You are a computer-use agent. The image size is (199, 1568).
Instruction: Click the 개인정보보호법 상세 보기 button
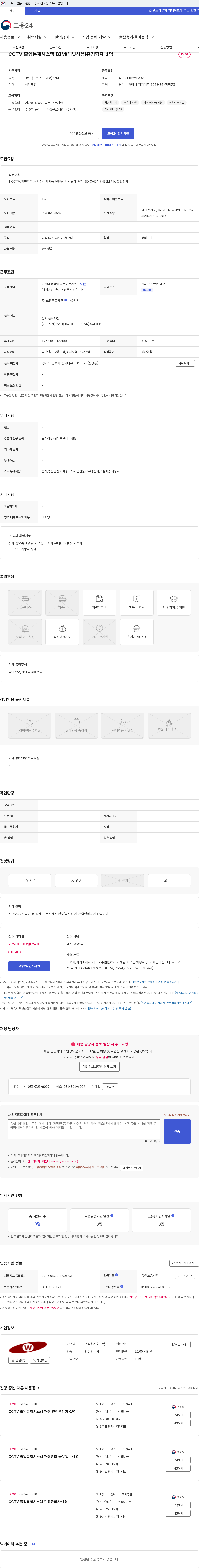click(x=99, y=1067)
